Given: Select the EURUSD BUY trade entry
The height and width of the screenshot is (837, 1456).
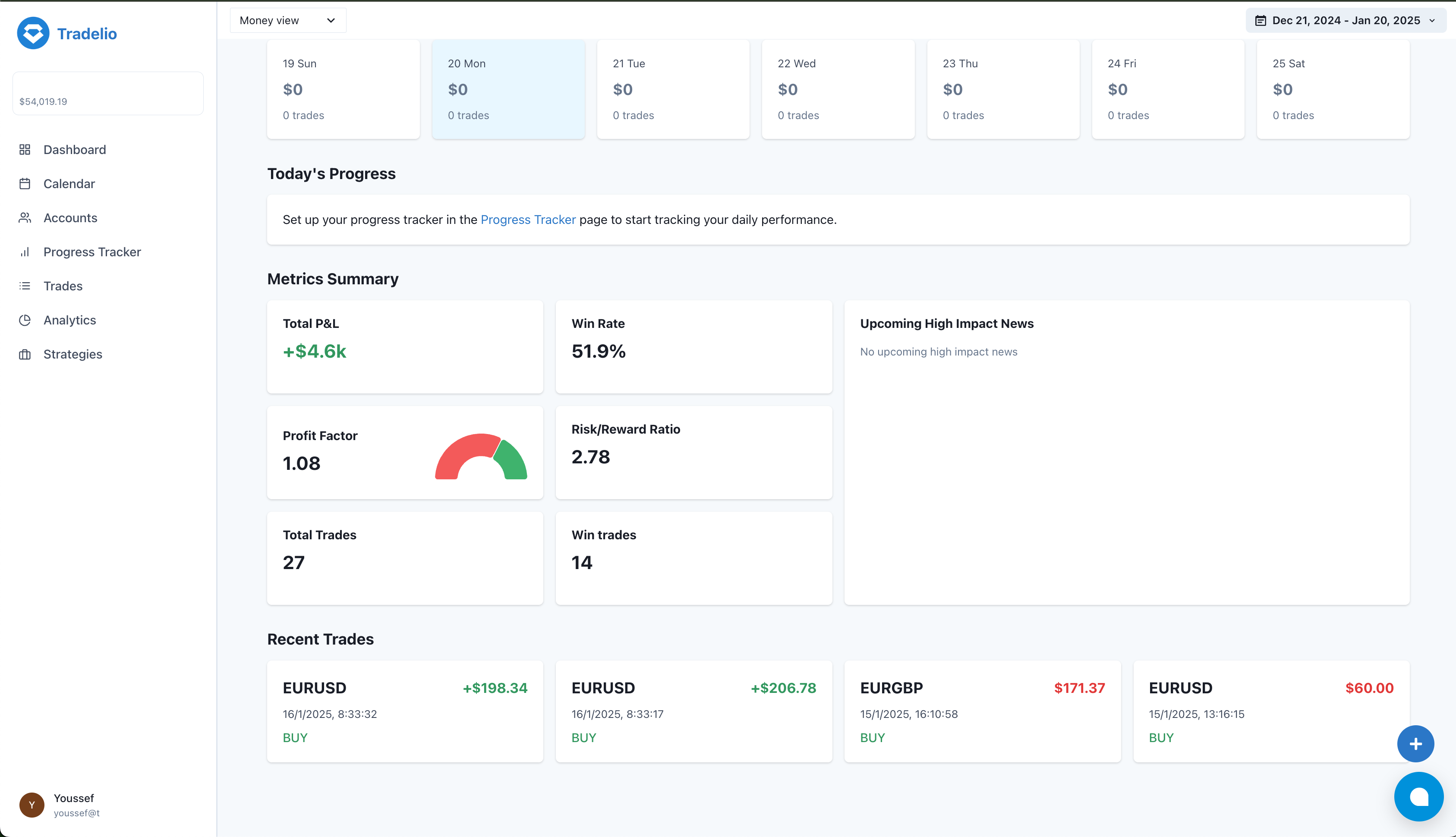Looking at the screenshot, I should click(405, 711).
